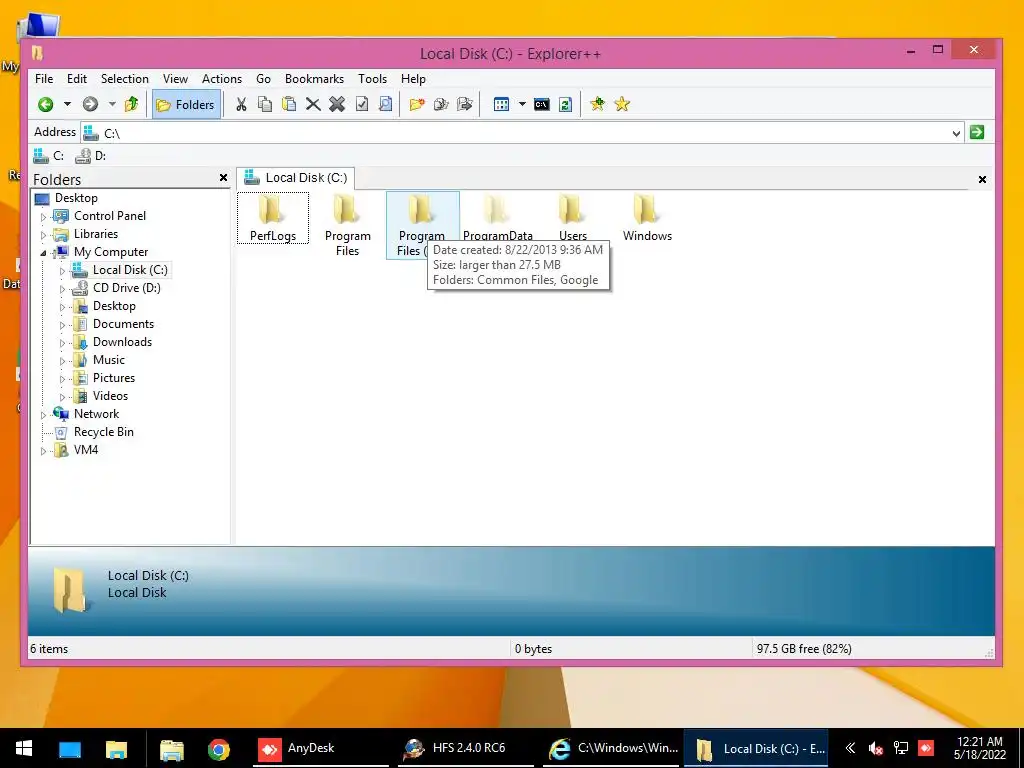
Task: Click Add Bookmark star with plus
Action: coord(597,104)
